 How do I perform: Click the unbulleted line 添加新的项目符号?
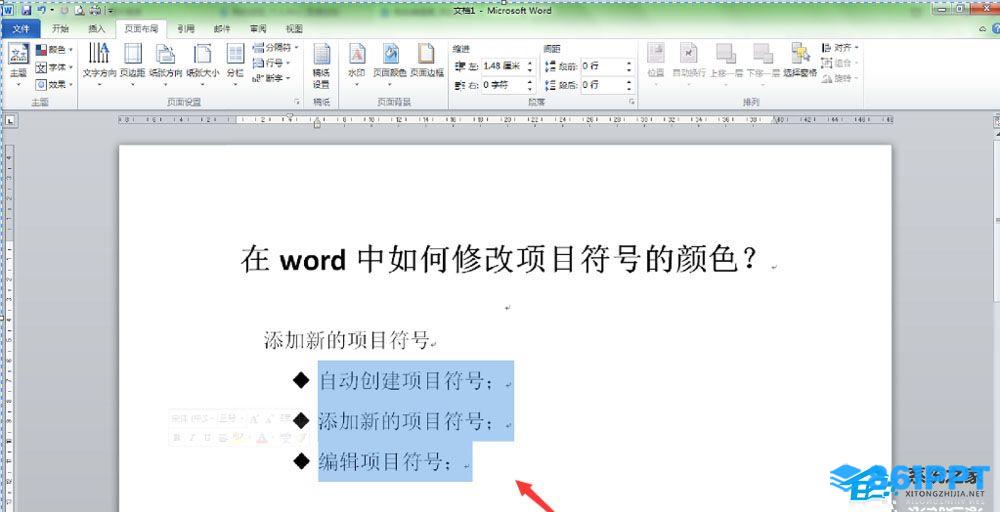[346, 340]
